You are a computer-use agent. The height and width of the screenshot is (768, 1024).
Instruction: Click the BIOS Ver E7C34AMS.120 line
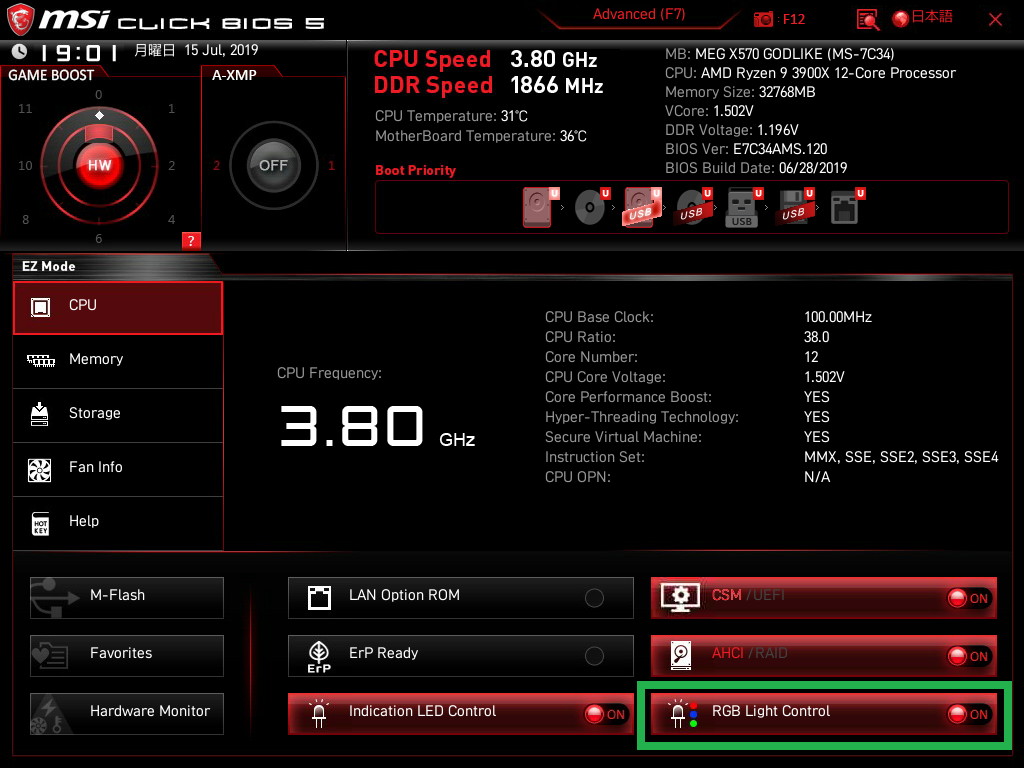tap(746, 149)
